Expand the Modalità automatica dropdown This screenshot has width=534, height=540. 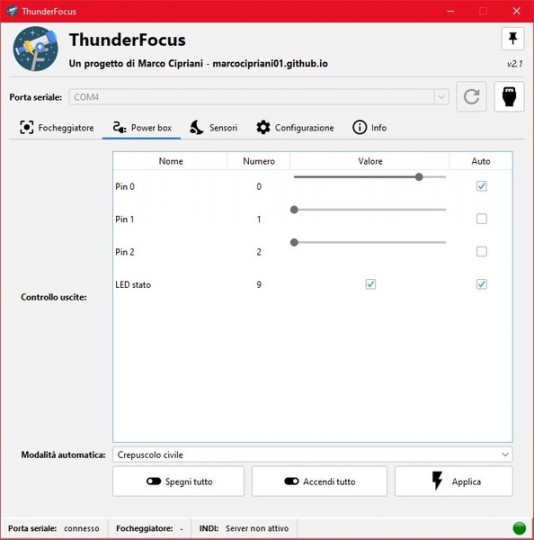(x=312, y=455)
